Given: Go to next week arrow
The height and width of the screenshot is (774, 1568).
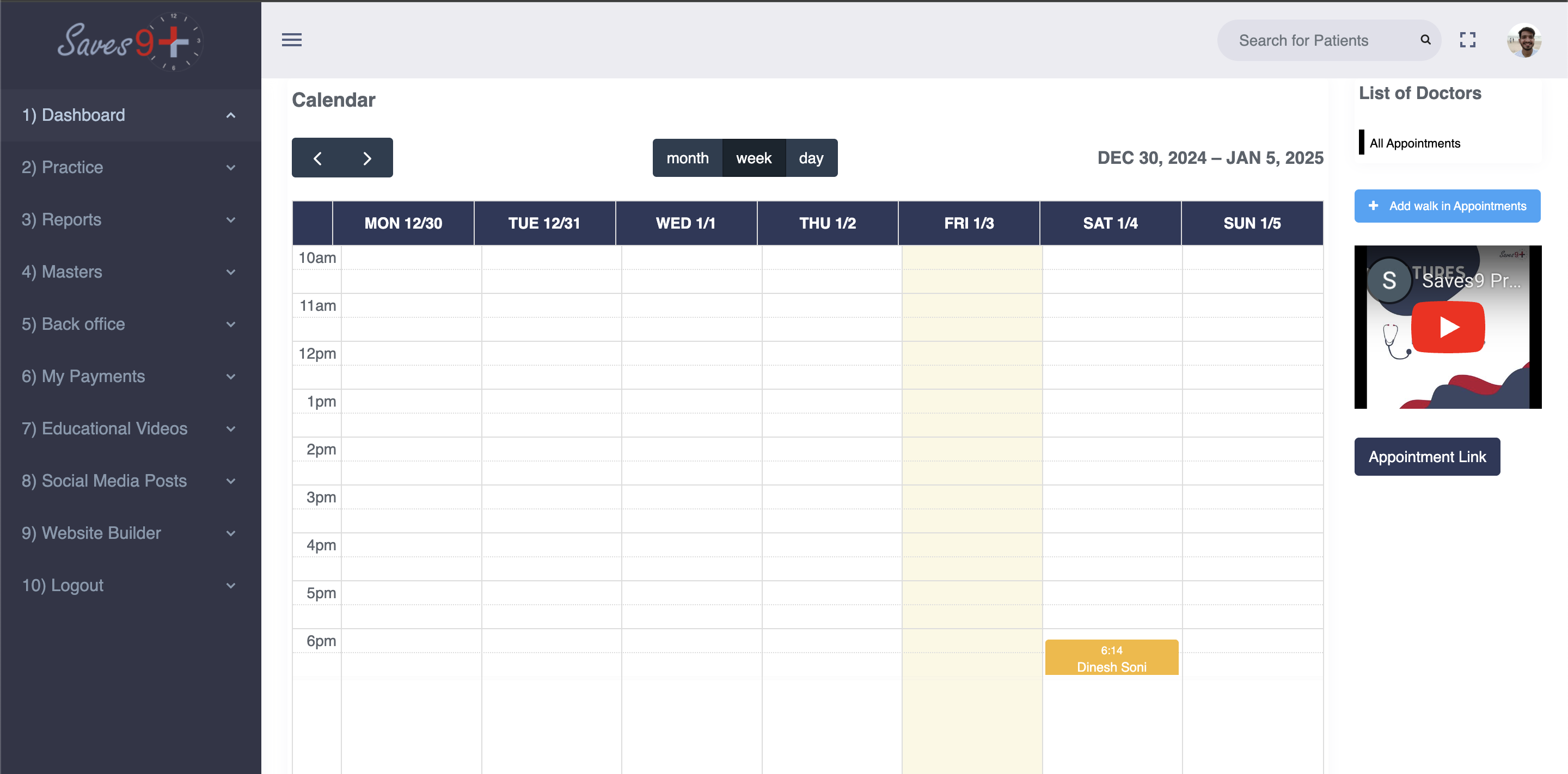Looking at the screenshot, I should click(x=367, y=158).
